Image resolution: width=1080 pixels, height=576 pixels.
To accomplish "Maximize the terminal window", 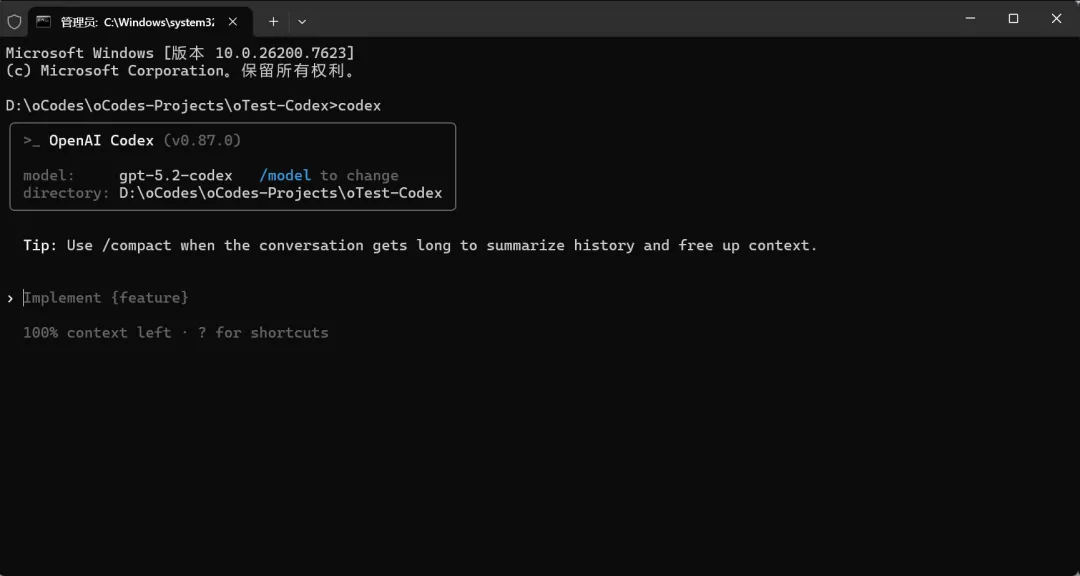I will [1013, 18].
